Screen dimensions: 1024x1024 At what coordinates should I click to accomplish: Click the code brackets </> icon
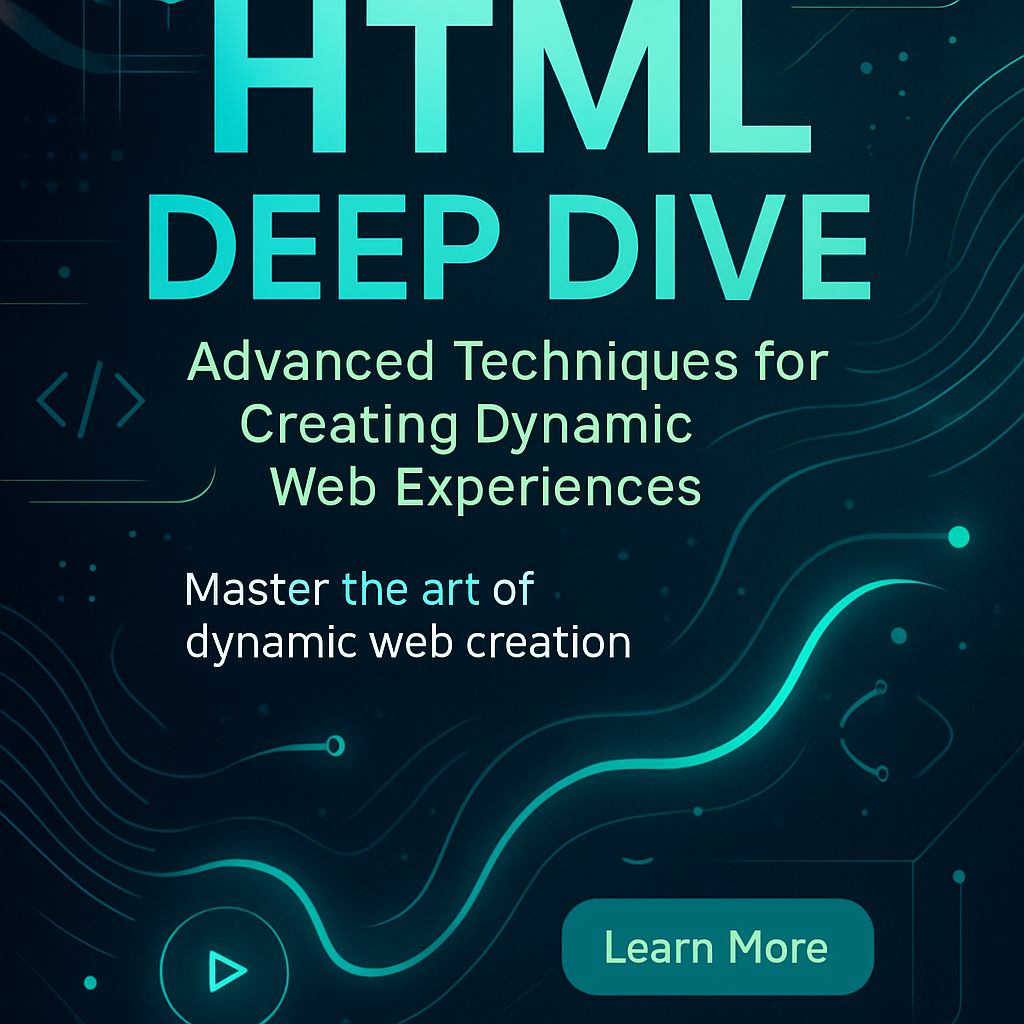point(91,403)
